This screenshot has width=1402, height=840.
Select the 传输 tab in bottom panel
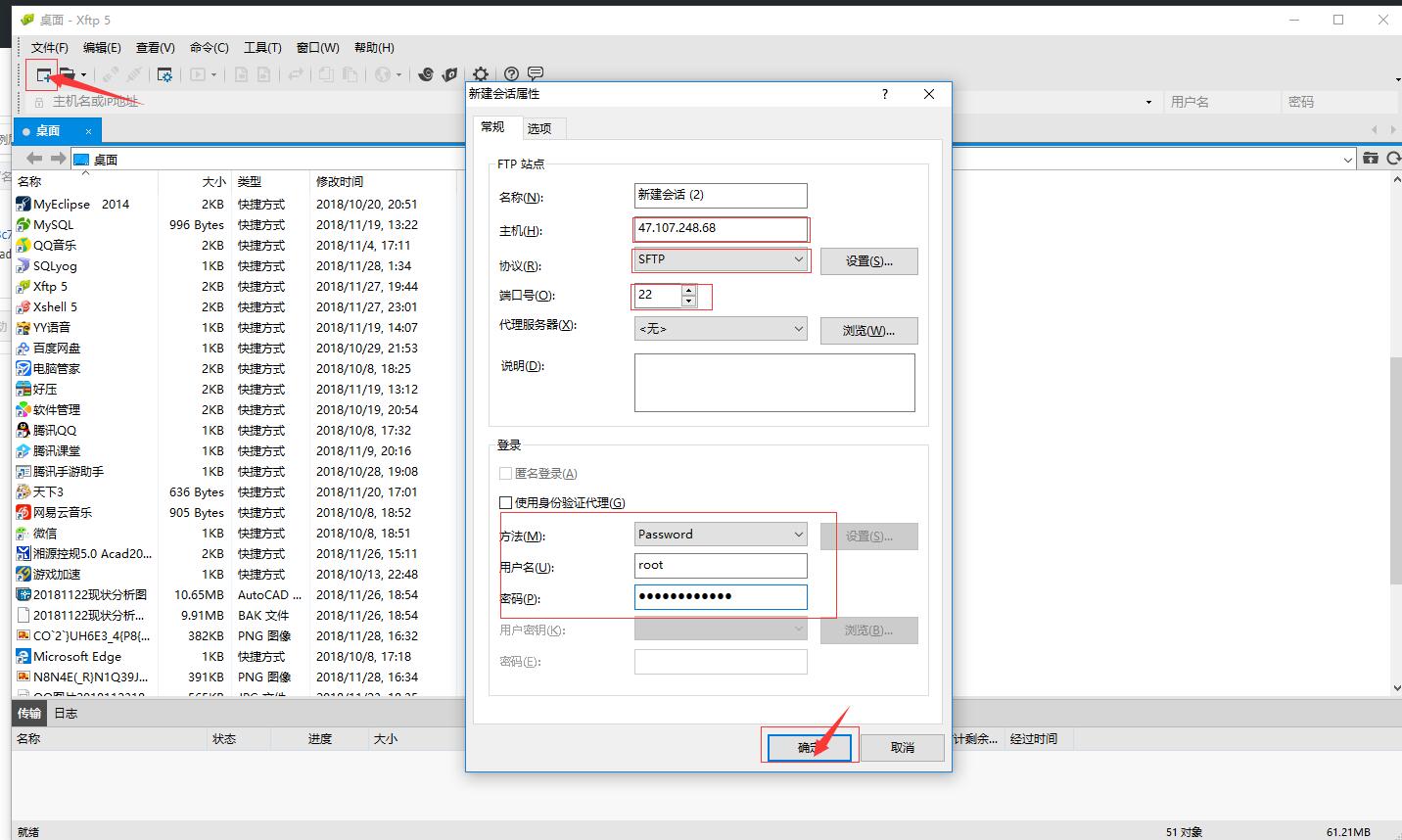click(29, 714)
